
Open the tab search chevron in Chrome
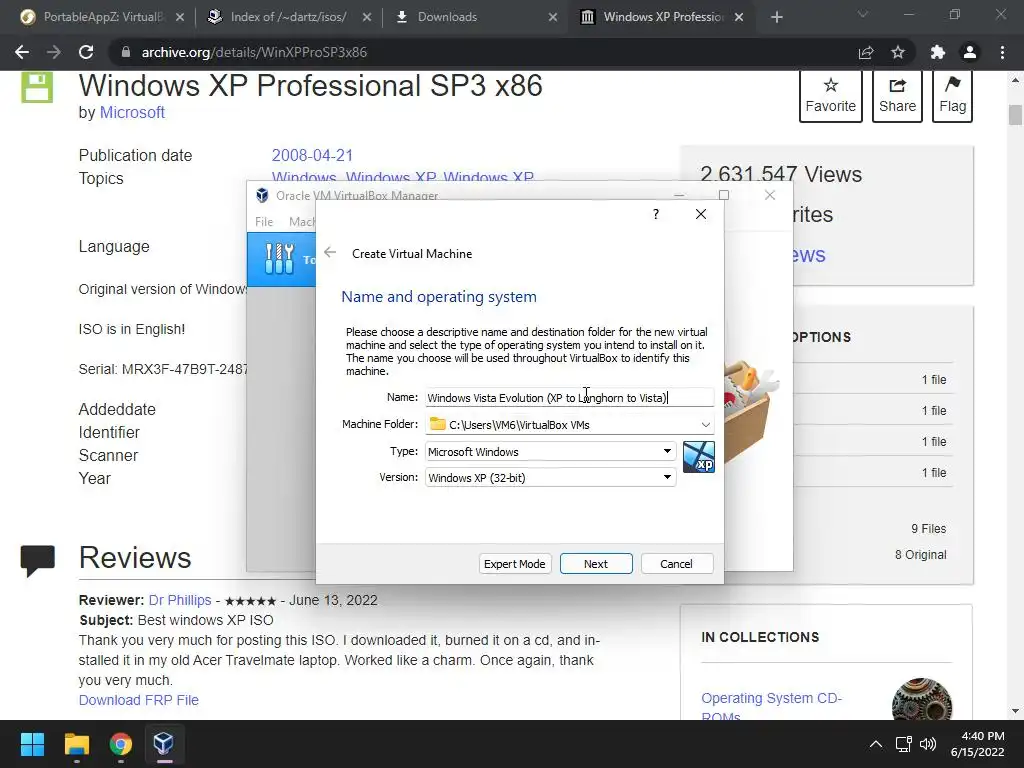(x=863, y=14)
